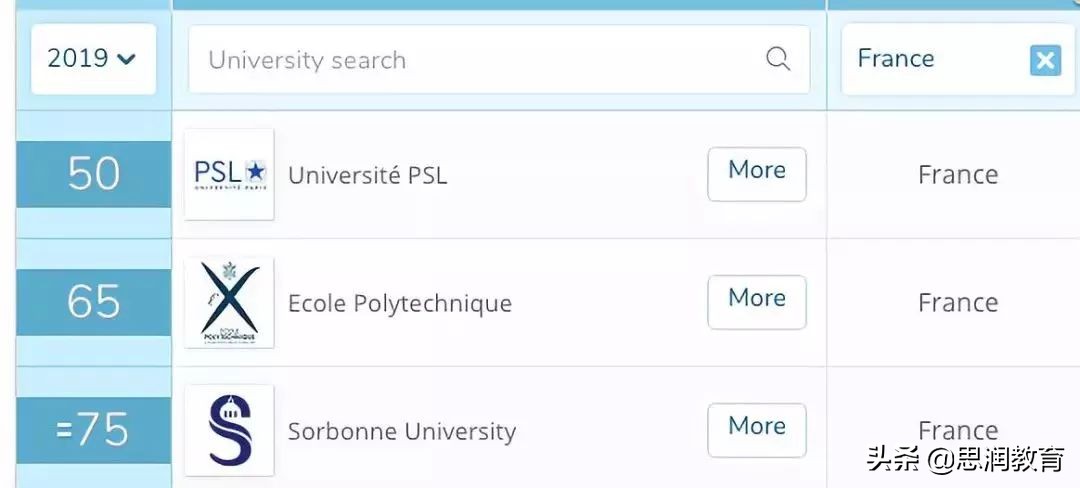Open the Ecole Polytechnique name link
Viewport: 1080px width, 488px height.
[x=399, y=303]
